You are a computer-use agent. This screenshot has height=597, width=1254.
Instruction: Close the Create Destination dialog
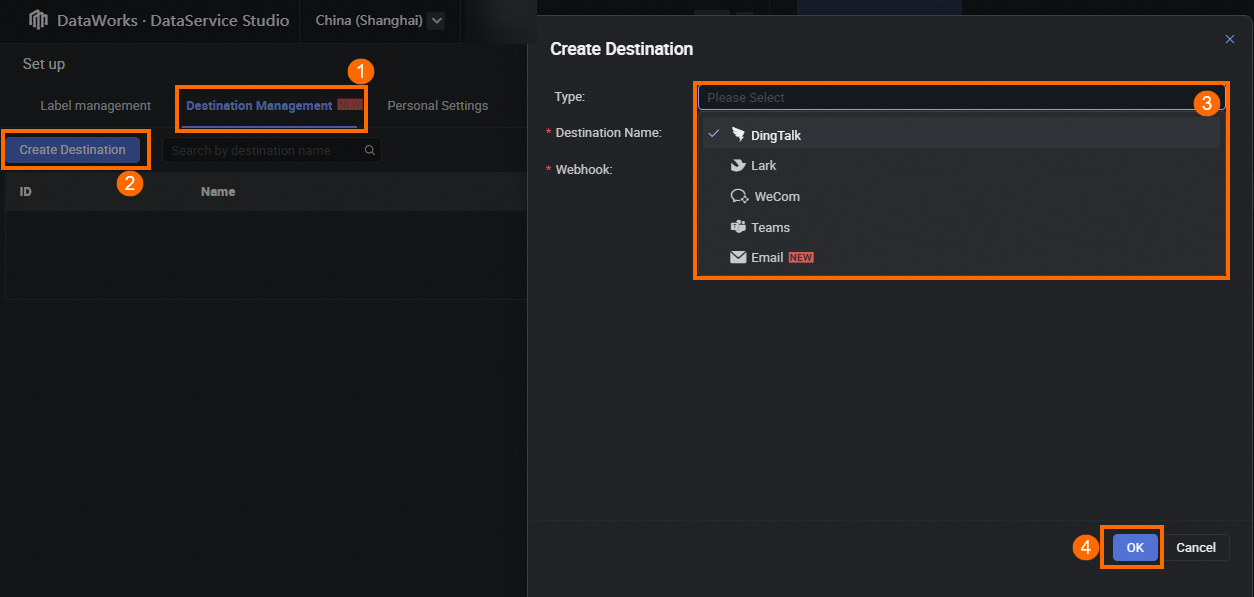tap(1230, 39)
